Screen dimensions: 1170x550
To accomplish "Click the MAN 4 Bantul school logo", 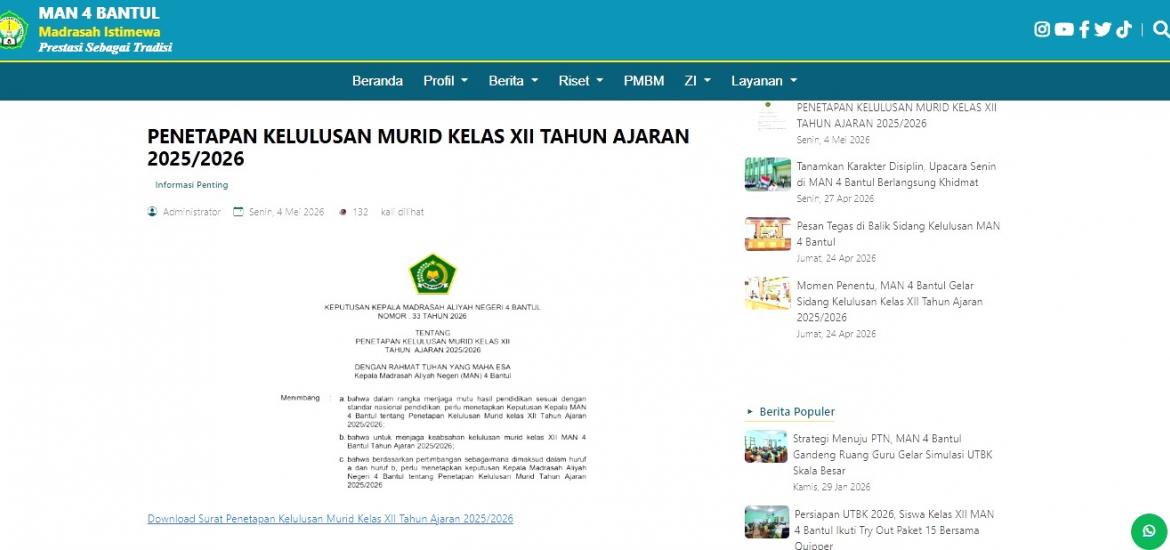I will [x=13, y=30].
